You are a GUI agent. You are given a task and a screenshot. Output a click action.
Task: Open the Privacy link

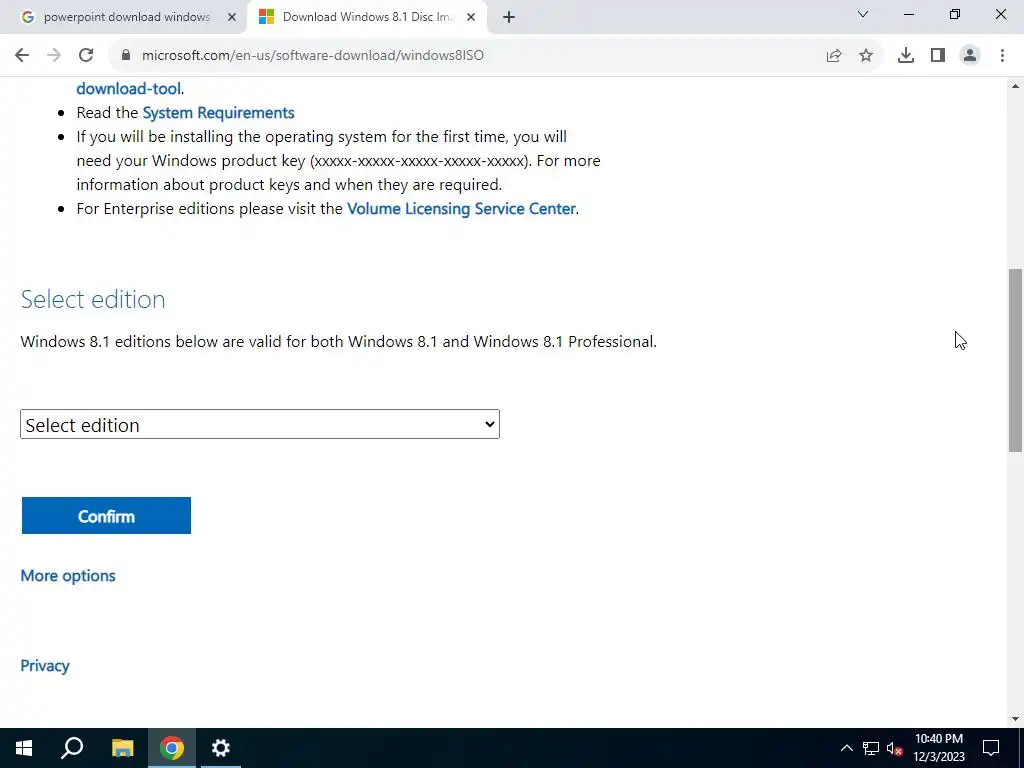point(45,666)
